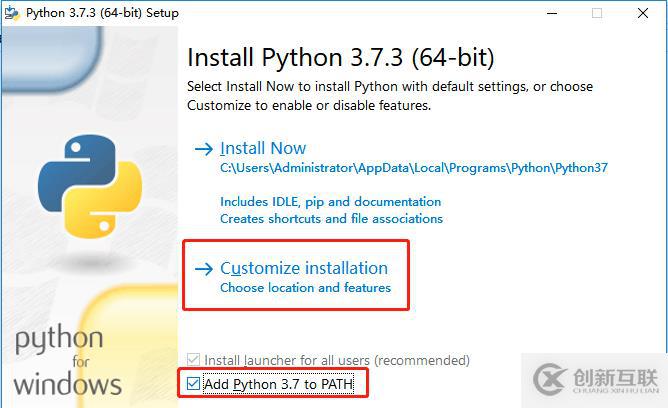Click the greyed-out maximize button
The image size is (668, 408).
pyautogui.click(x=597, y=13)
